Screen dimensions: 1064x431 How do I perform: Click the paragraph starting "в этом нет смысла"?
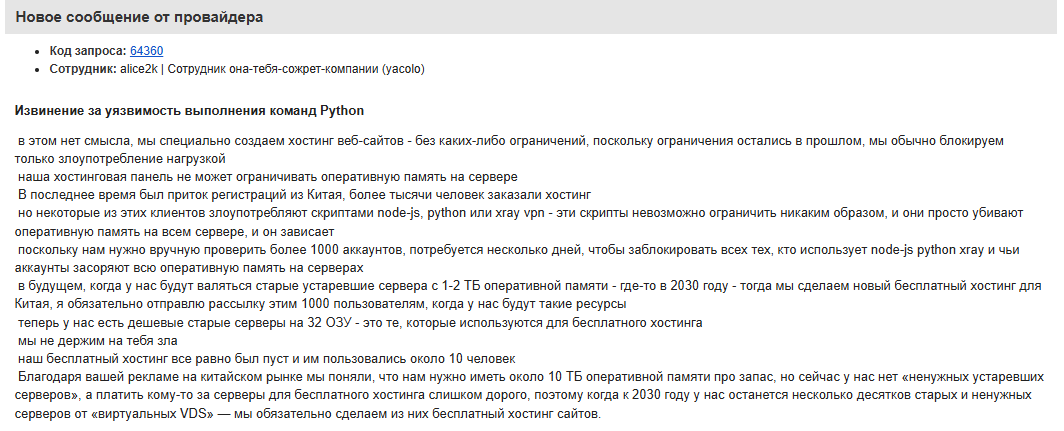(400, 142)
